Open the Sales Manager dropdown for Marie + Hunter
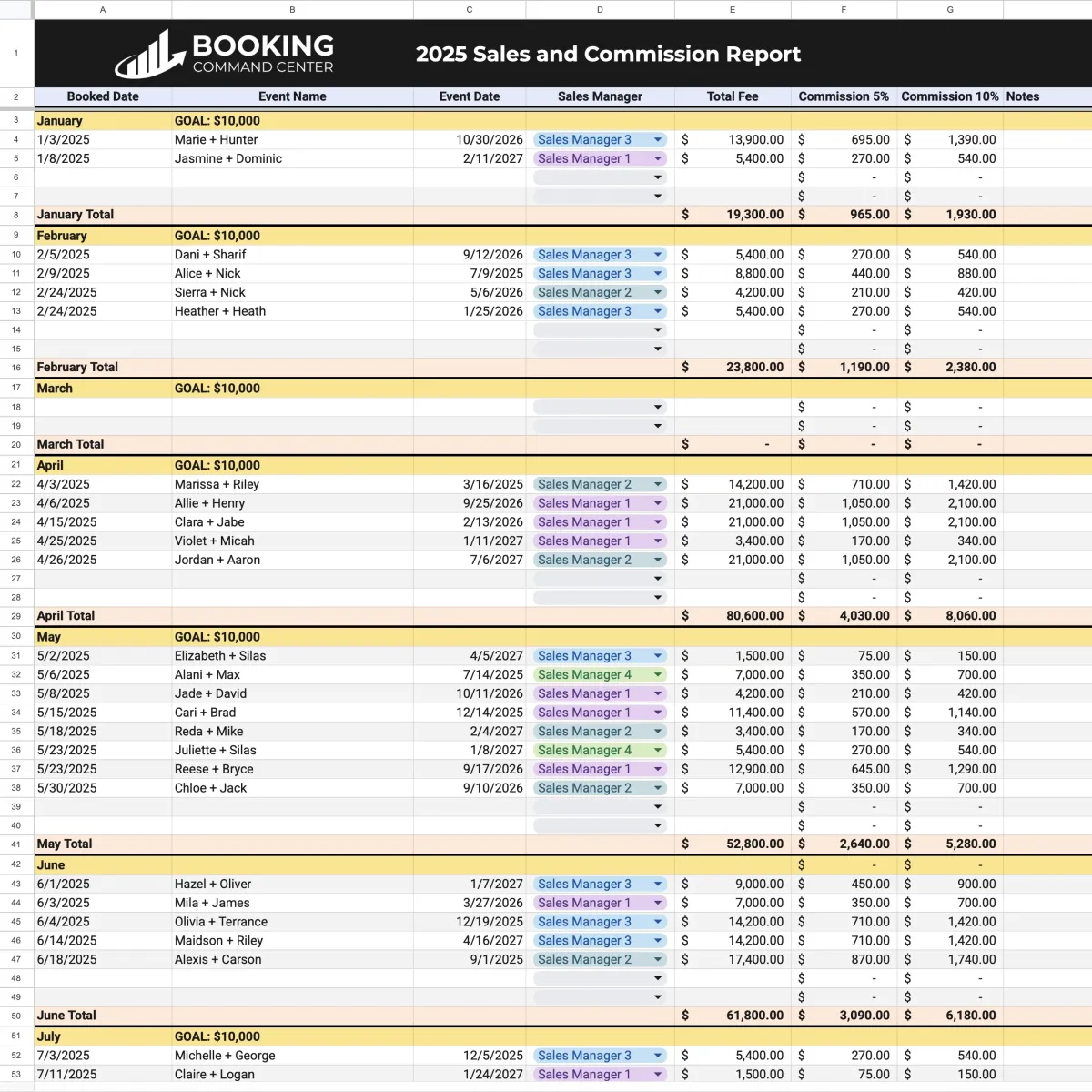This screenshot has height=1092, width=1092. 657,139
